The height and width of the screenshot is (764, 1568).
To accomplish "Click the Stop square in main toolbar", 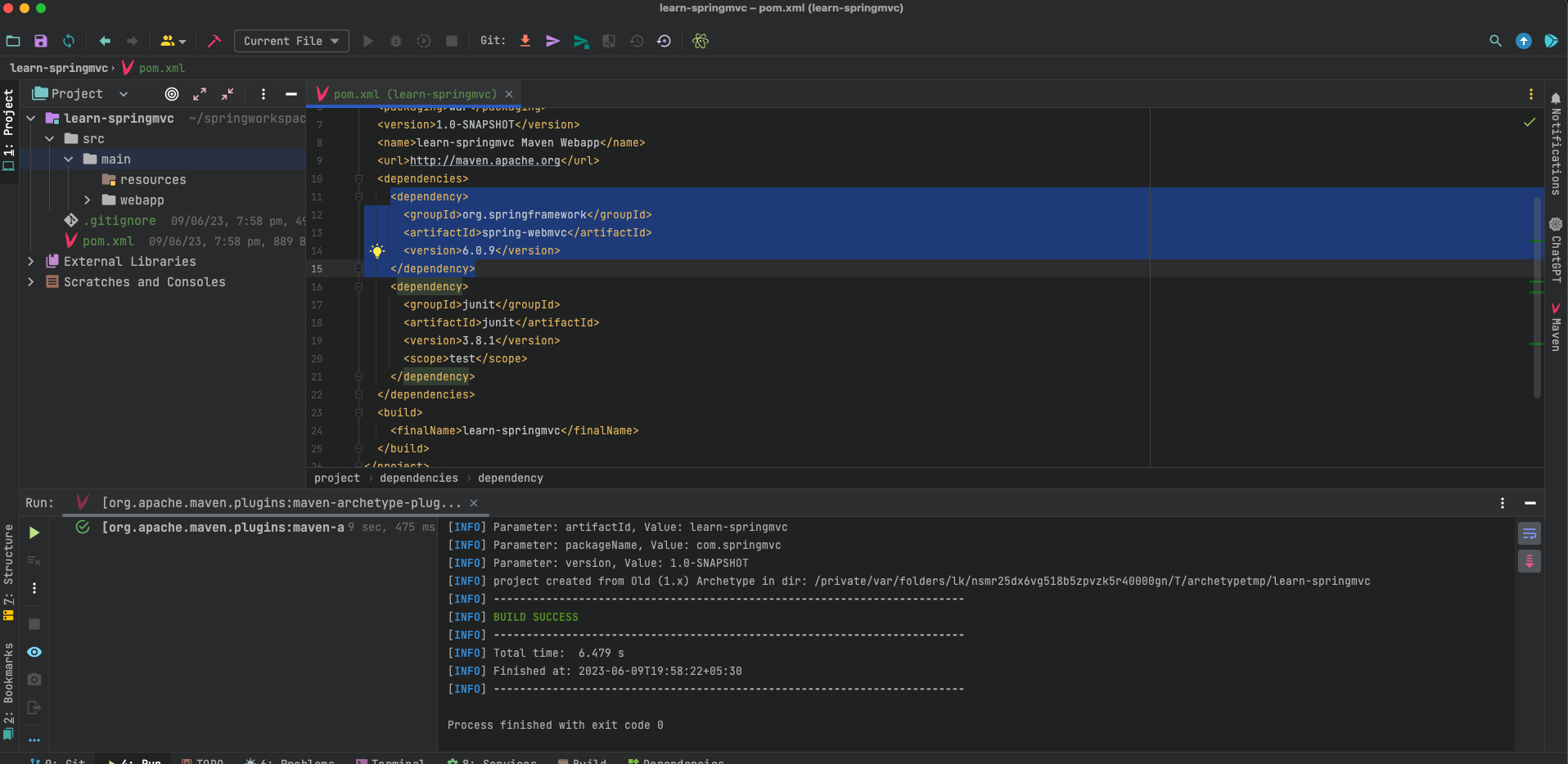I will (x=452, y=41).
